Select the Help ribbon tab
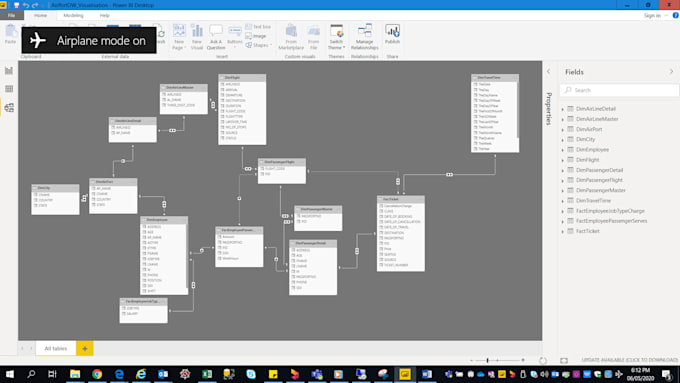The image size is (680, 383). (105, 15)
